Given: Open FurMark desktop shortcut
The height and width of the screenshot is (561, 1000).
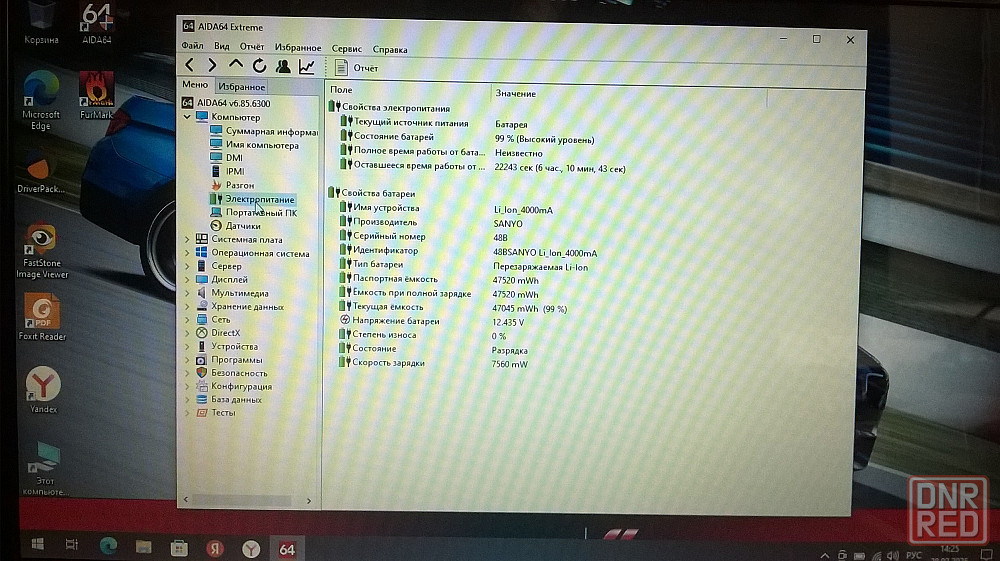Looking at the screenshot, I should 96,96.
